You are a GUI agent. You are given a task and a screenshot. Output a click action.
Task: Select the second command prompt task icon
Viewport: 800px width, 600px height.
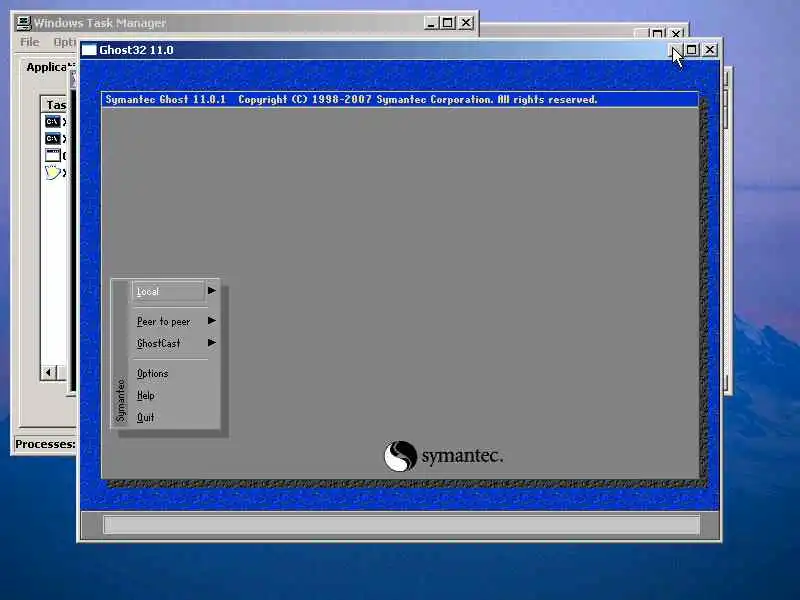point(53,138)
